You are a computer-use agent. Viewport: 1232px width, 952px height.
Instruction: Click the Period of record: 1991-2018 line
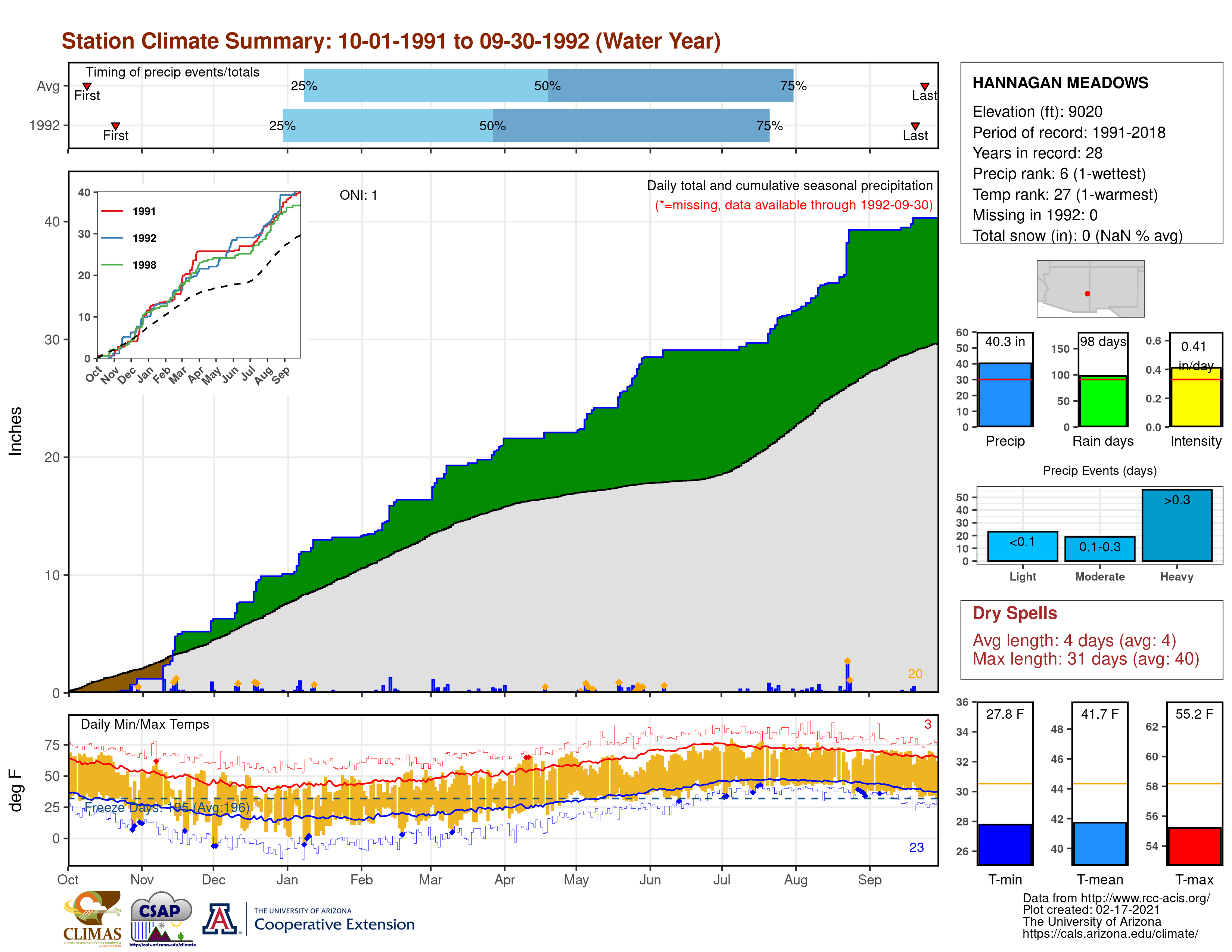pos(1069,133)
